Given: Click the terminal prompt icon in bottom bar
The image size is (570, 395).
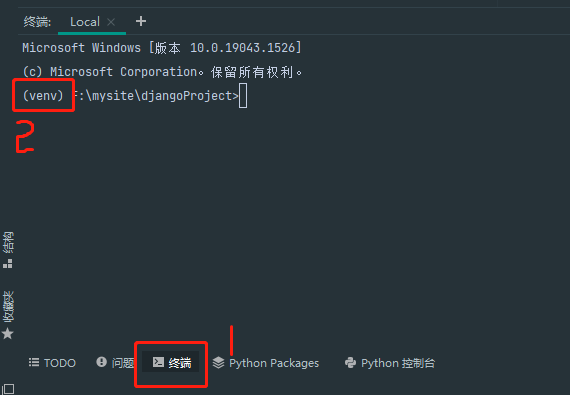Looking at the screenshot, I should tap(158, 362).
